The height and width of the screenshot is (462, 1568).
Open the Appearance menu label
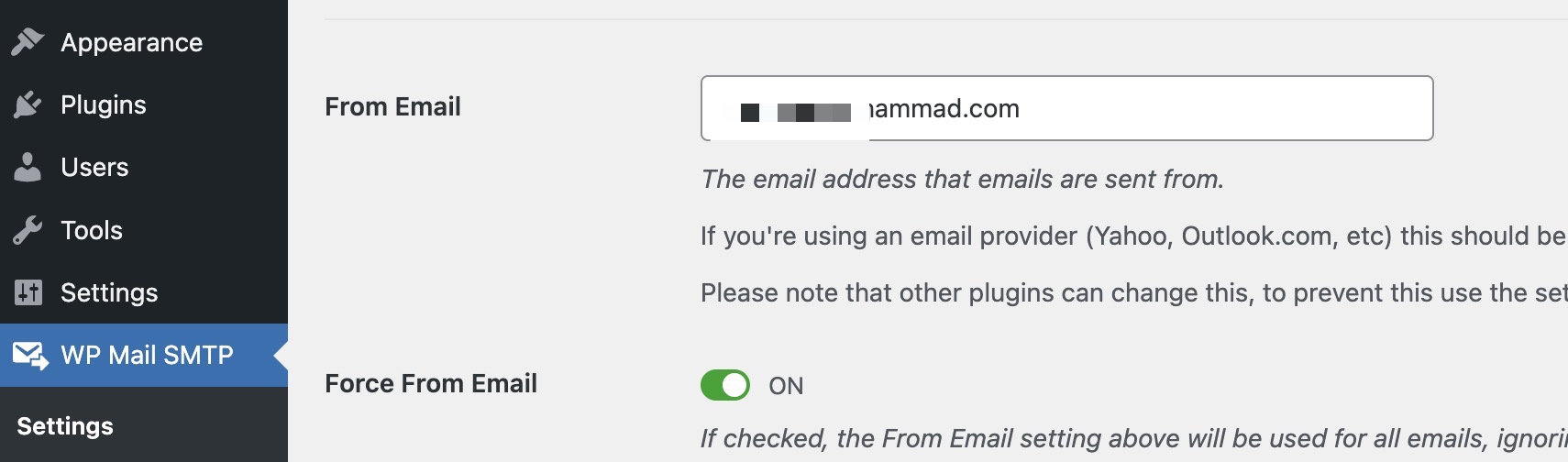pos(131,42)
